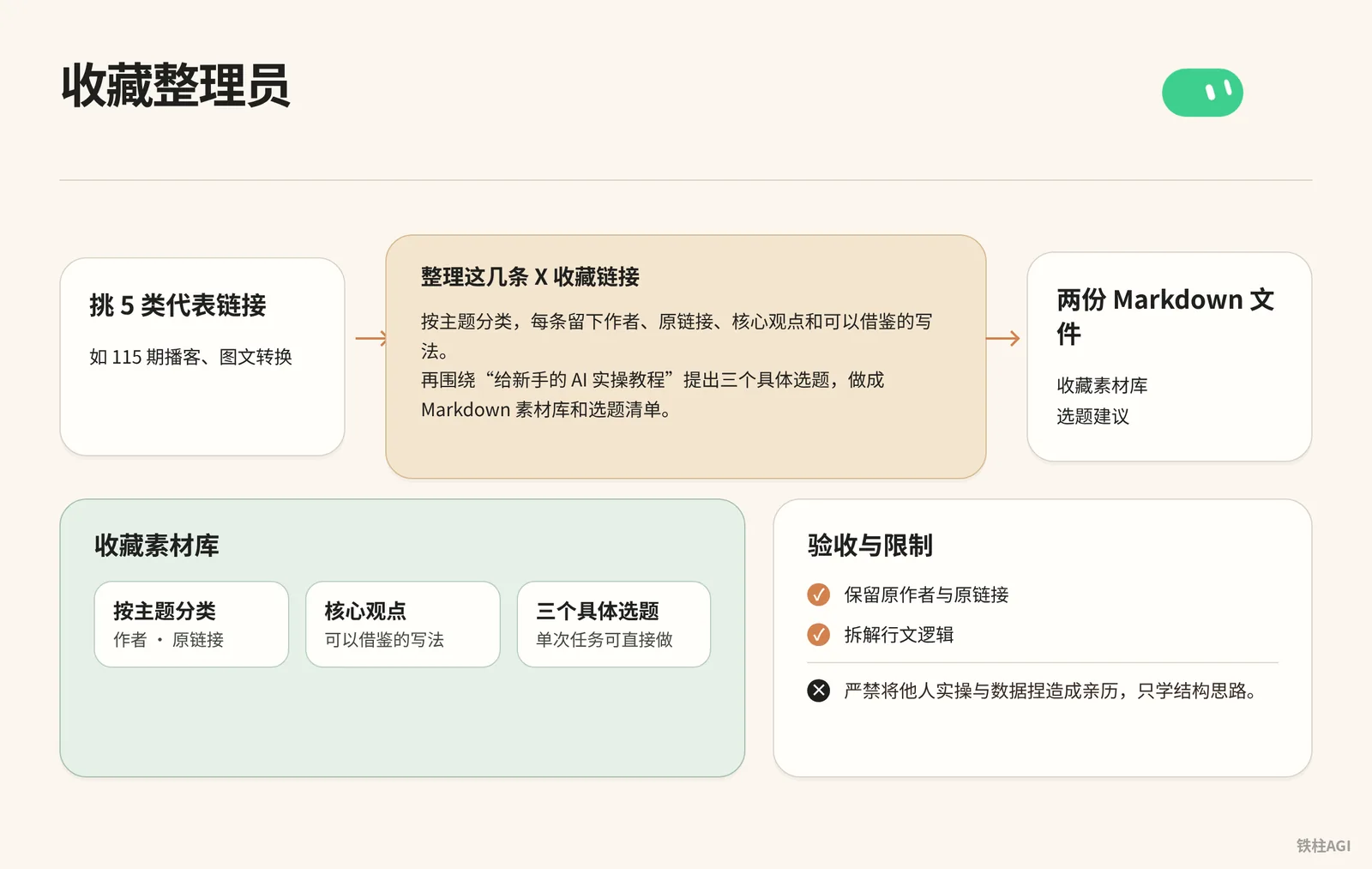This screenshot has width=1372, height=869.
Task: Click the 保留原作者与原链接 item text
Action: coord(926,594)
